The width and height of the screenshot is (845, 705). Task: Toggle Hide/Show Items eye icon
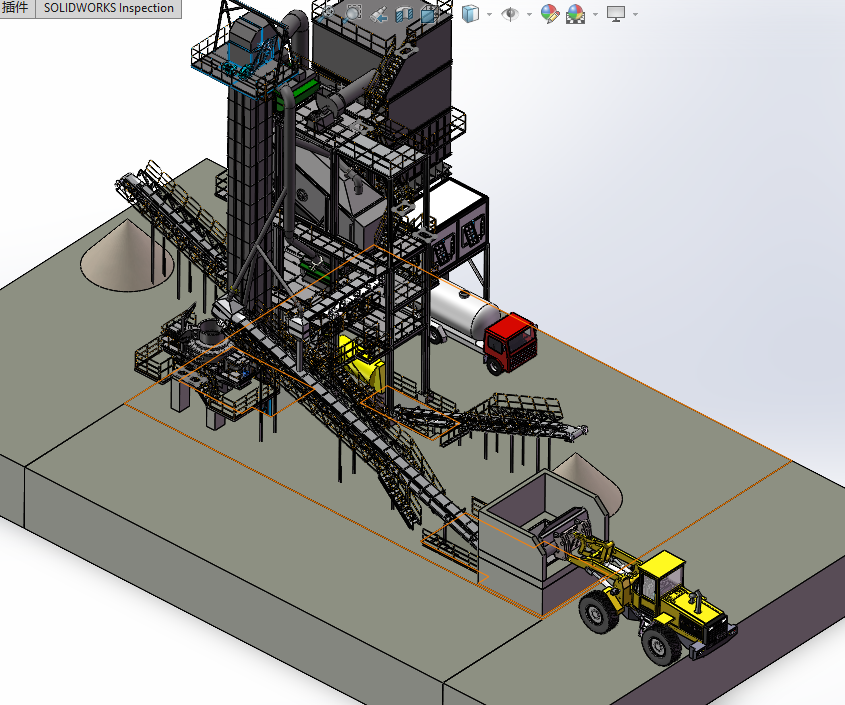pos(509,14)
